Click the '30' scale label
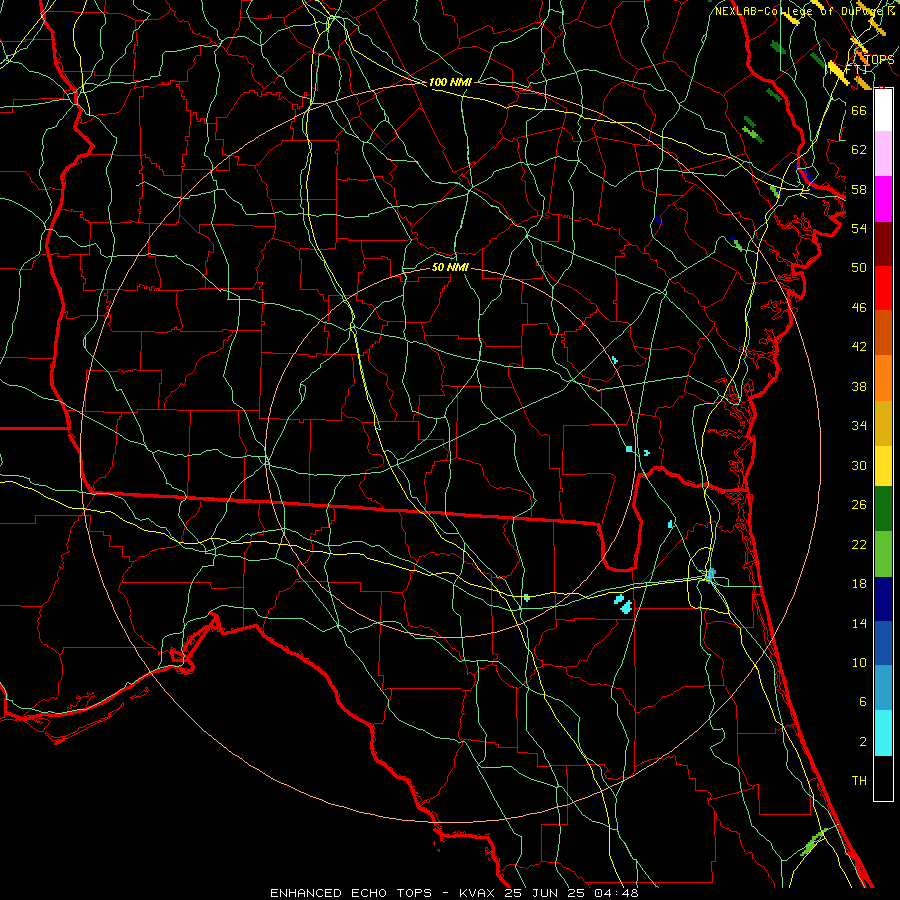Viewport: 900px width, 900px height. click(859, 465)
